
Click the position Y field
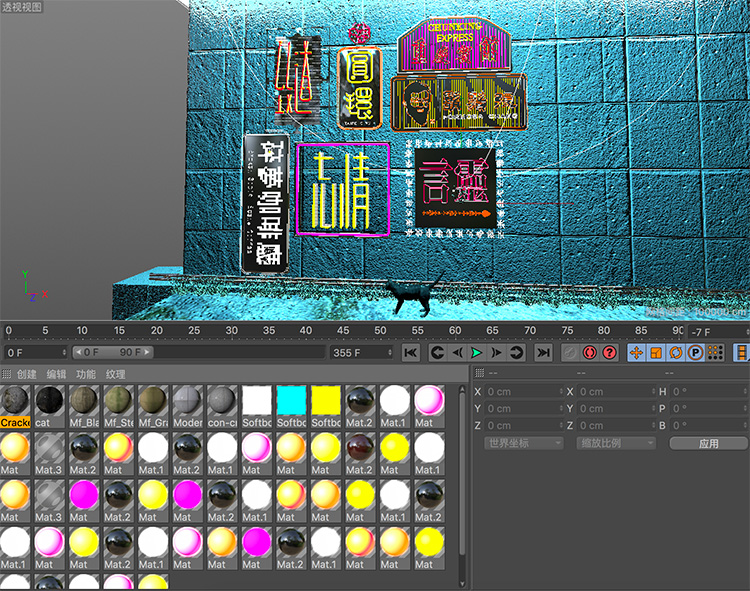525,409
